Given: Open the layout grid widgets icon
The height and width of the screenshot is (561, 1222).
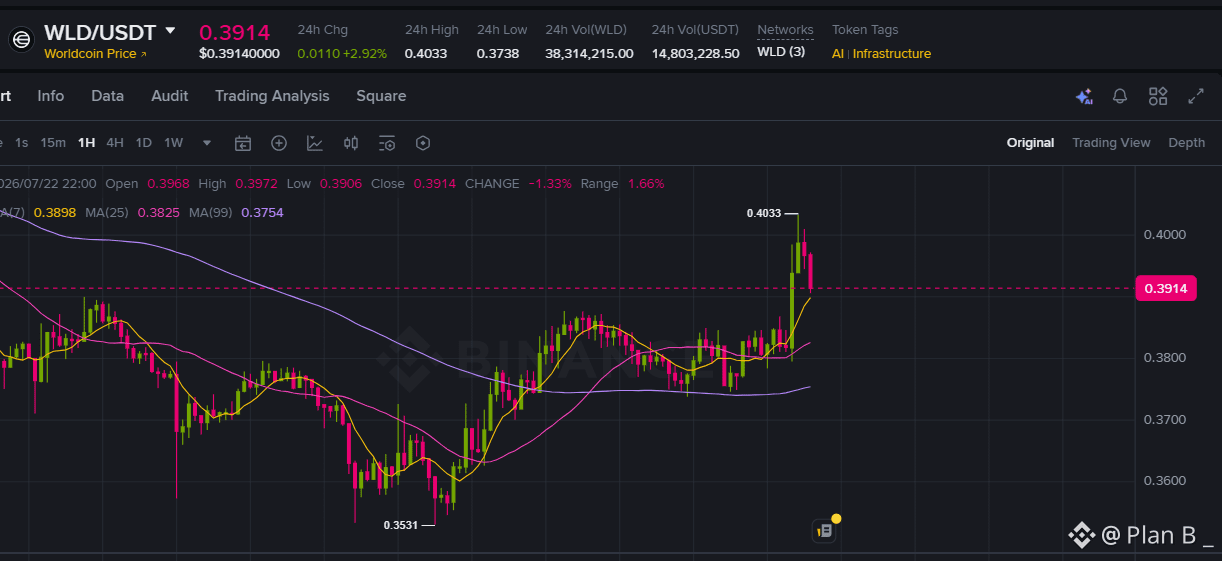Looking at the screenshot, I should coord(1158,96).
